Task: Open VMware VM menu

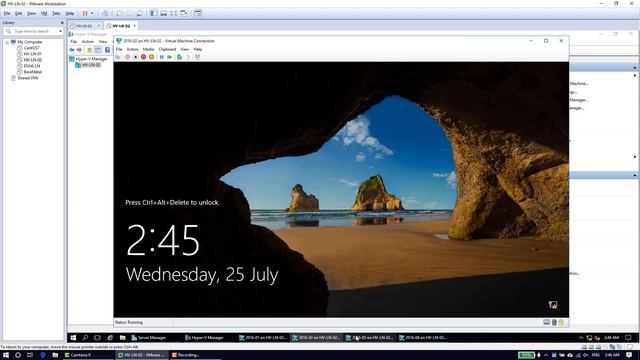Action: pos(44,13)
